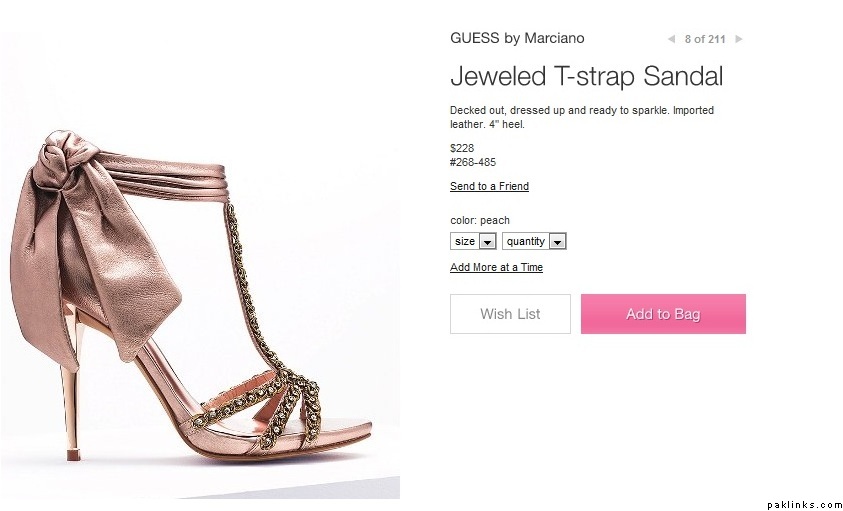Click the $228 price text

coord(462,148)
